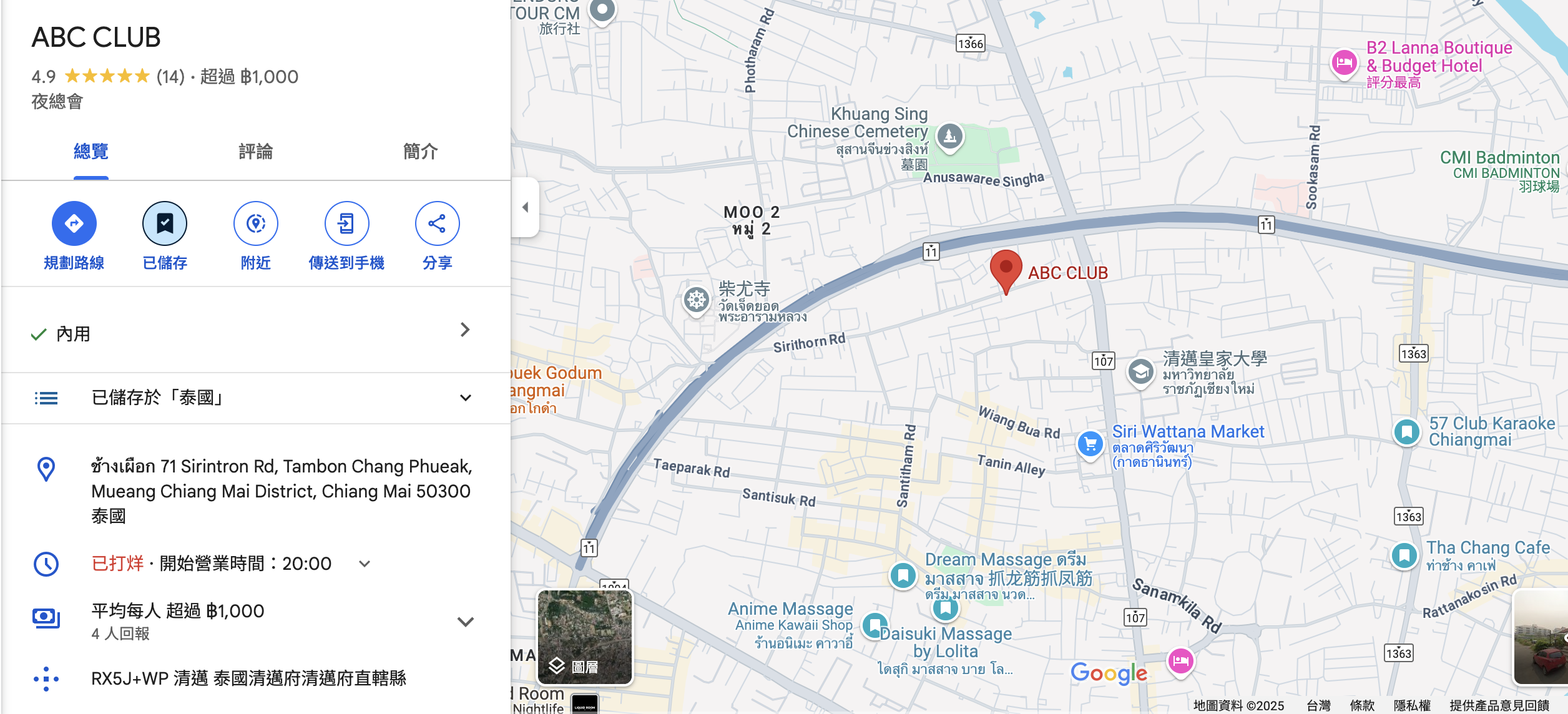The width and height of the screenshot is (1568, 714).
Task: Switch to the 評論 reviews tab
Action: click(x=256, y=152)
